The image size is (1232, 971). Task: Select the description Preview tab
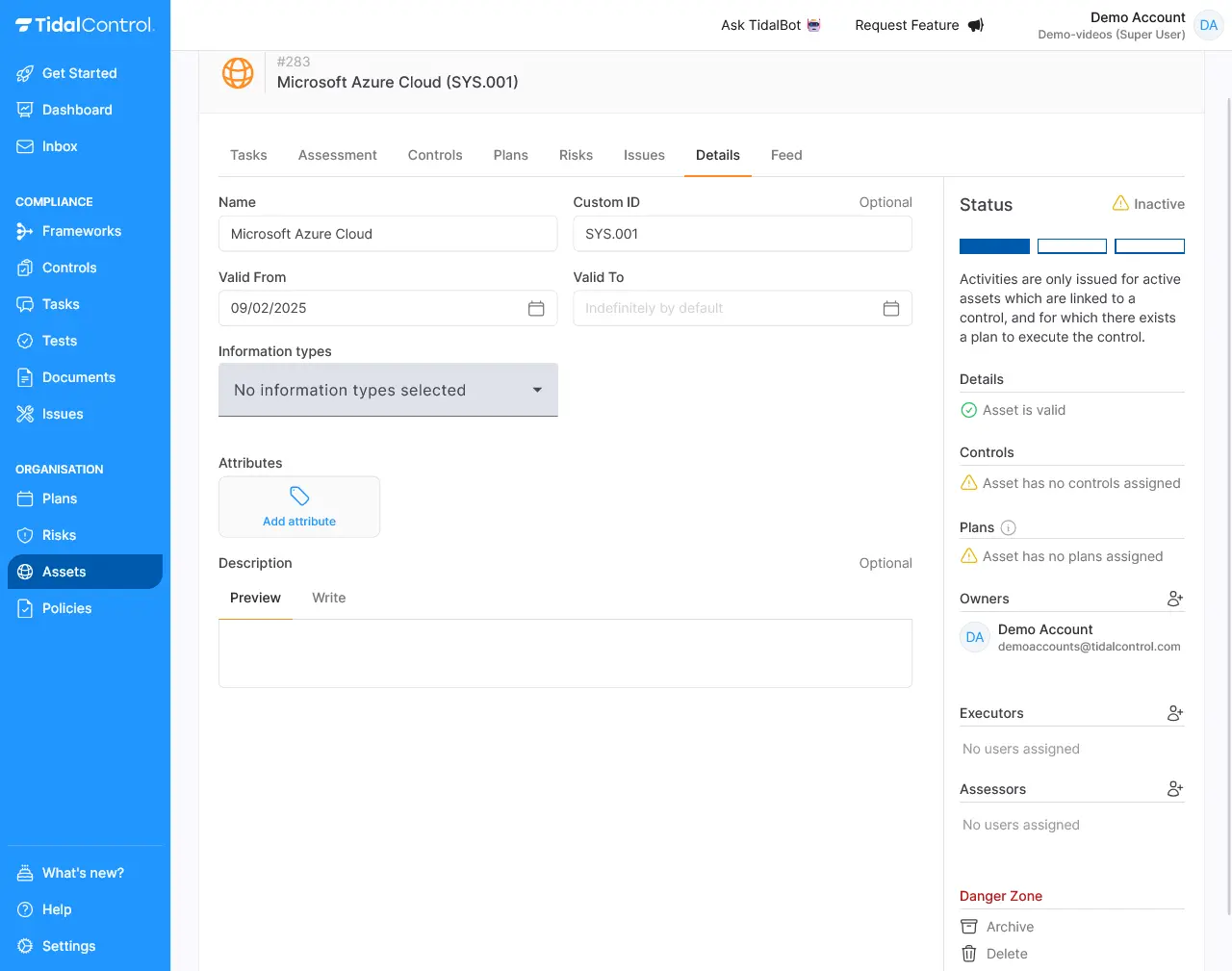tap(255, 598)
